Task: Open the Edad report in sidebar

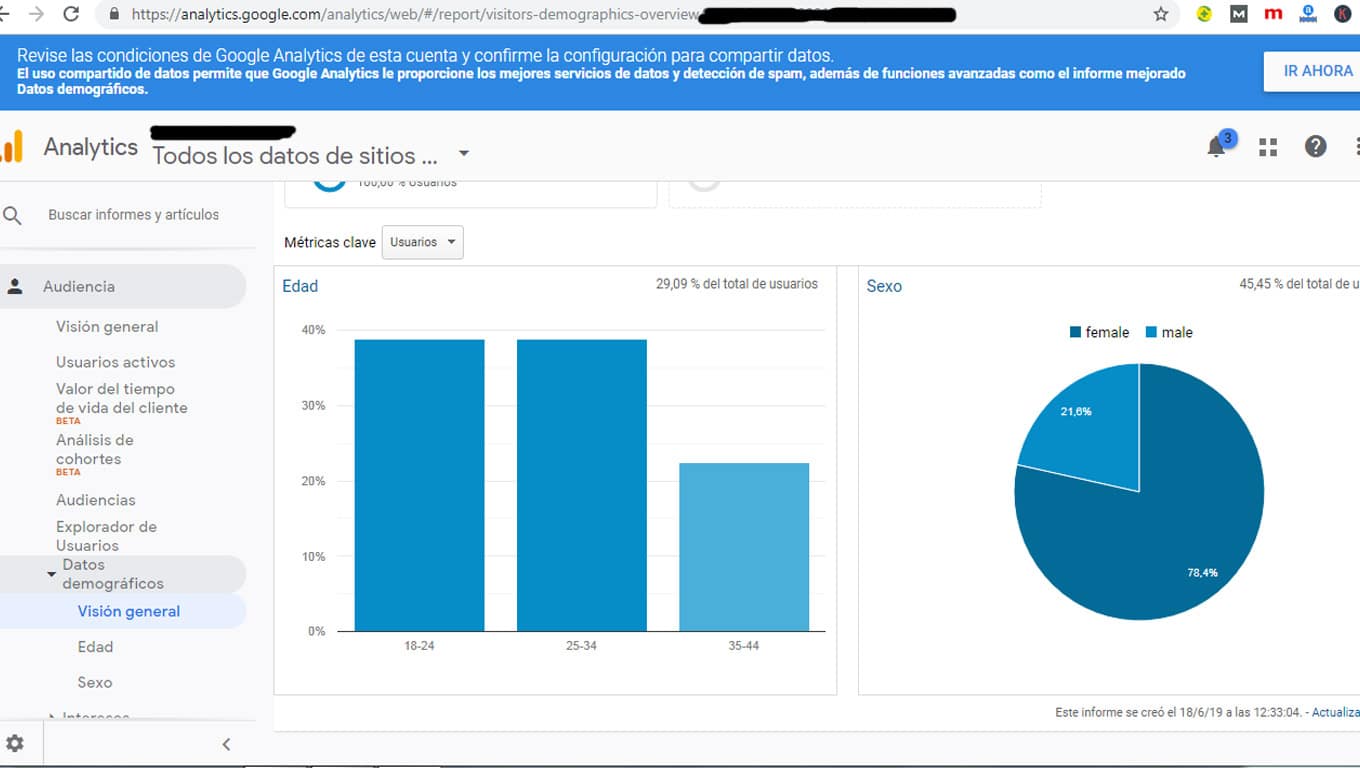Action: (95, 647)
